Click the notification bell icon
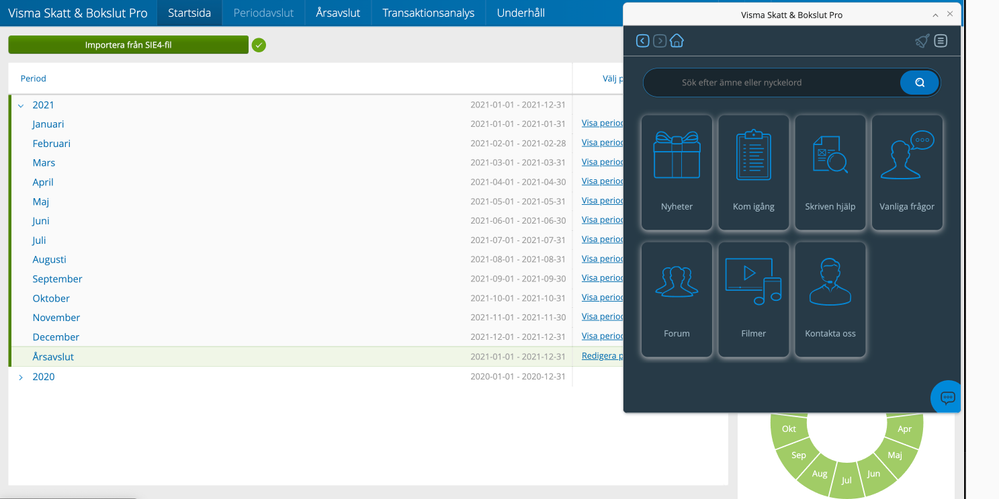 (922, 41)
